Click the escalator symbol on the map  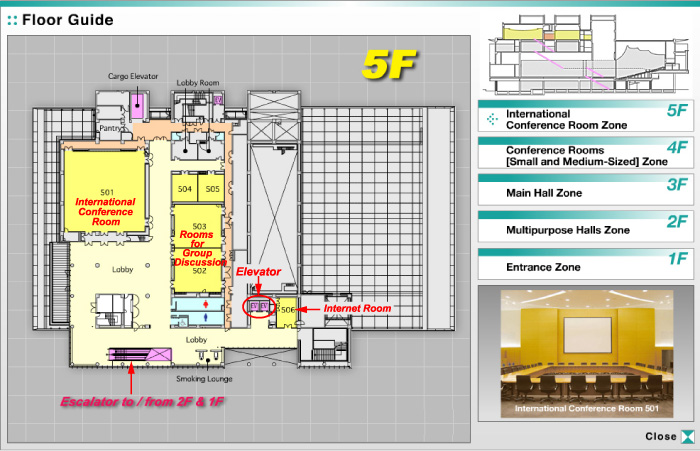(x=140, y=355)
